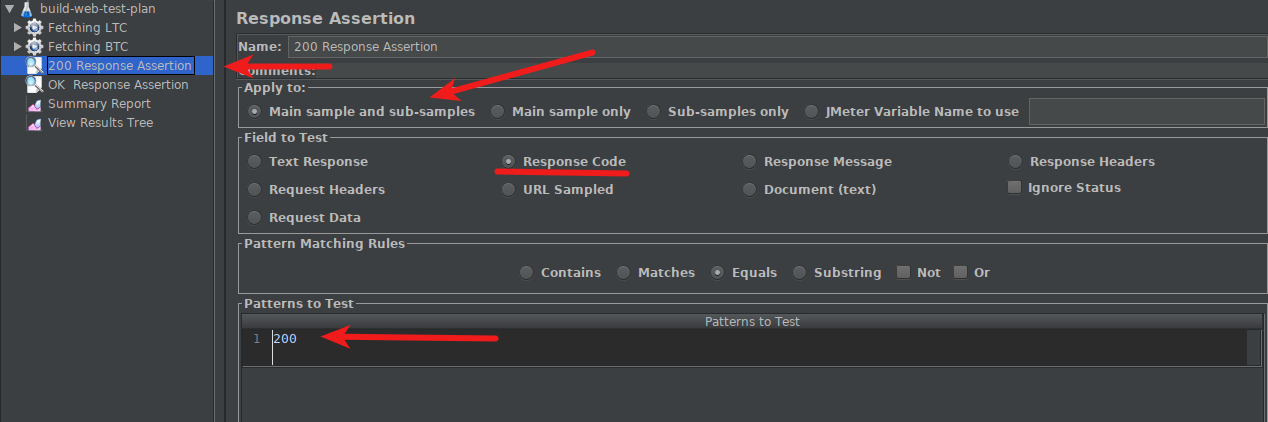The height and width of the screenshot is (422, 1268).
Task: Select Sub-samples only option
Action: 653,112
